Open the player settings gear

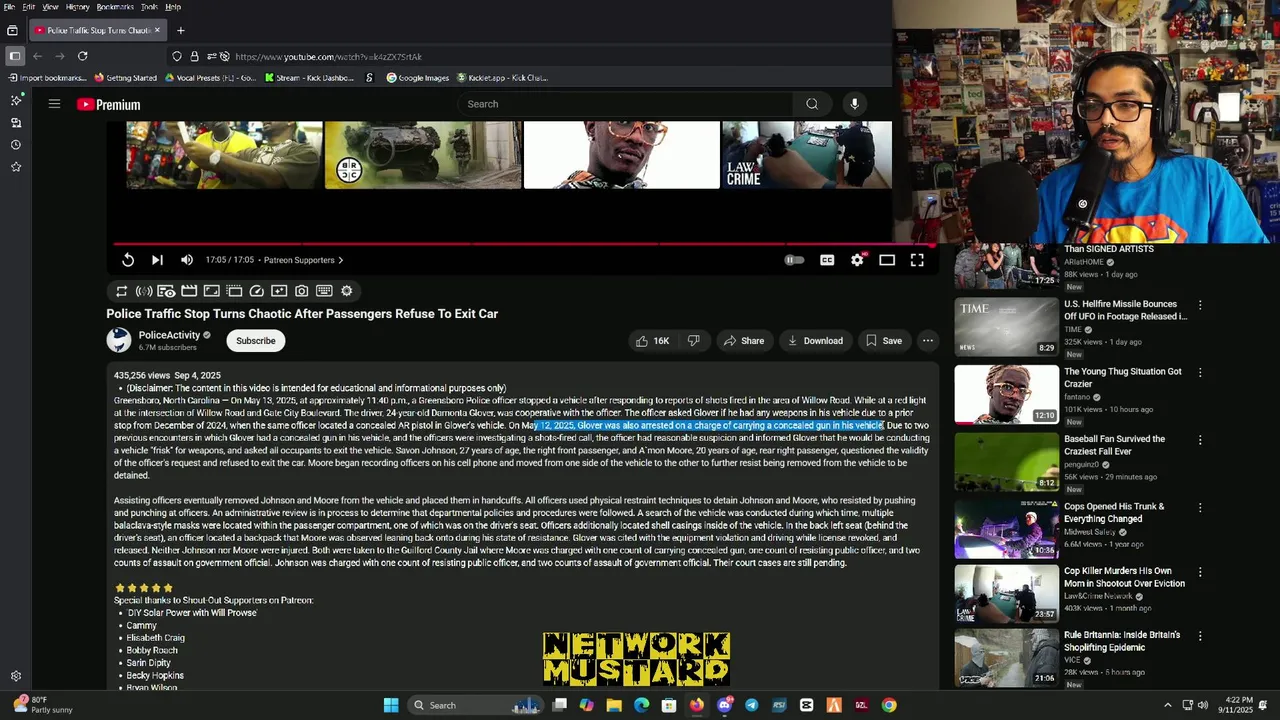857,260
